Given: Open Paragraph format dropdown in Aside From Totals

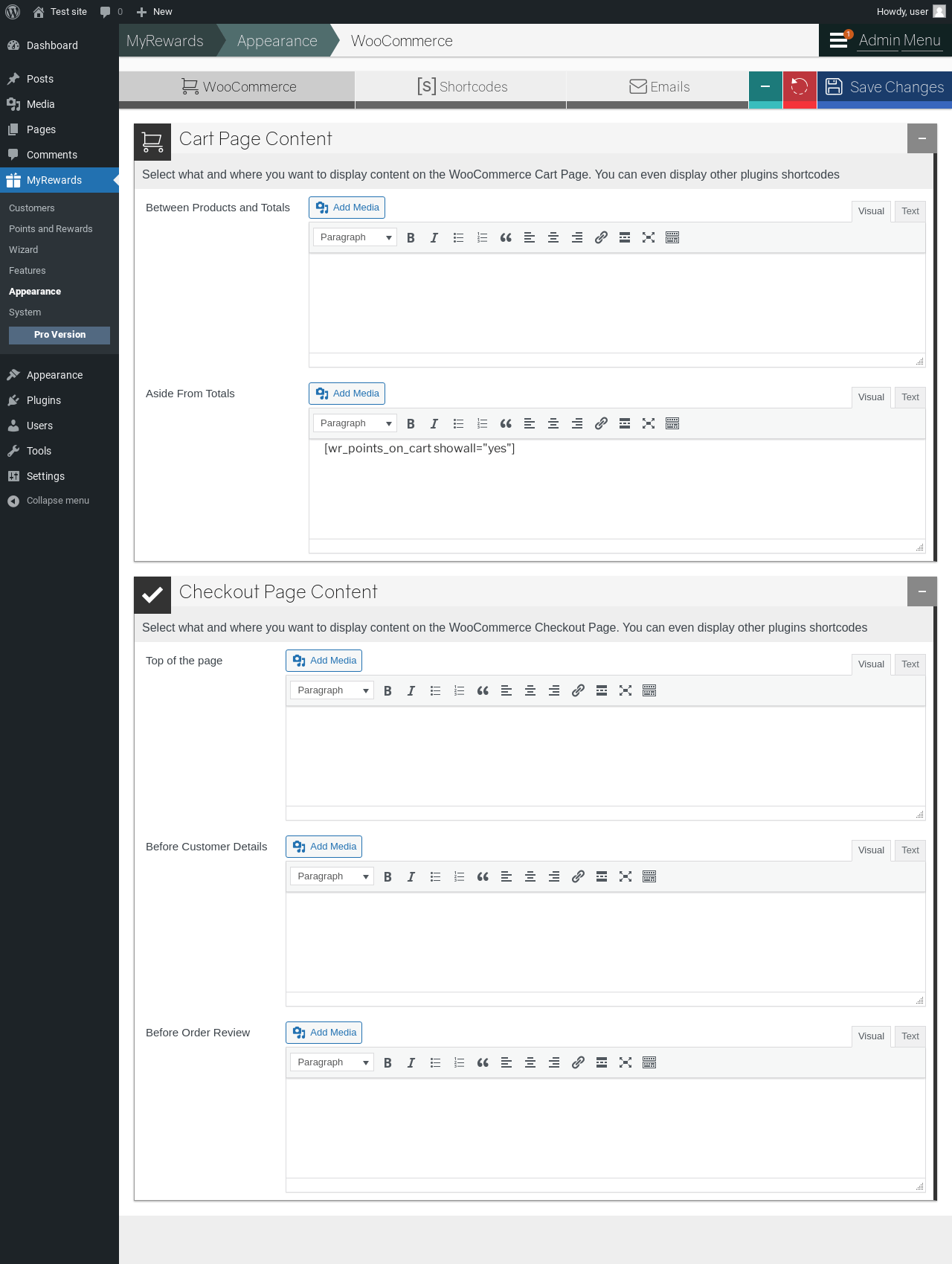Looking at the screenshot, I should (x=355, y=423).
